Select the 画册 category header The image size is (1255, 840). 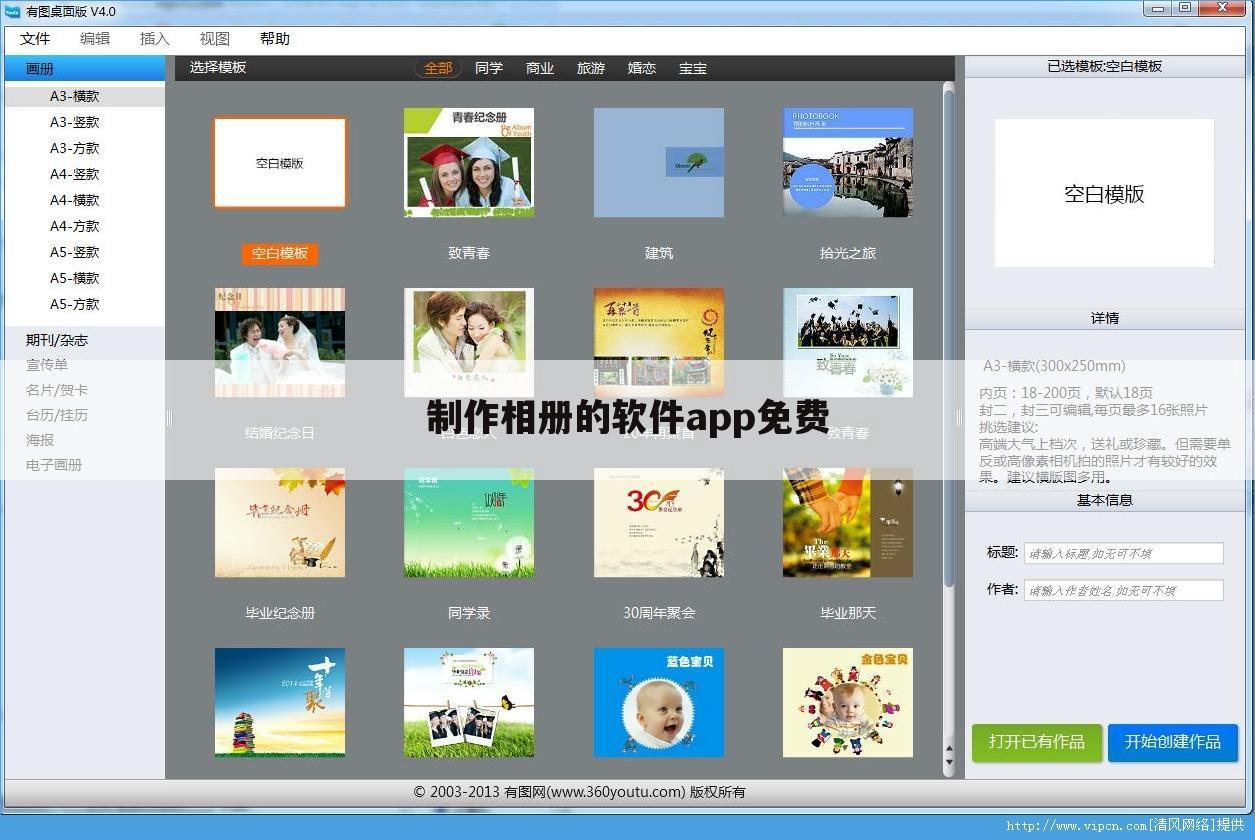(85, 69)
